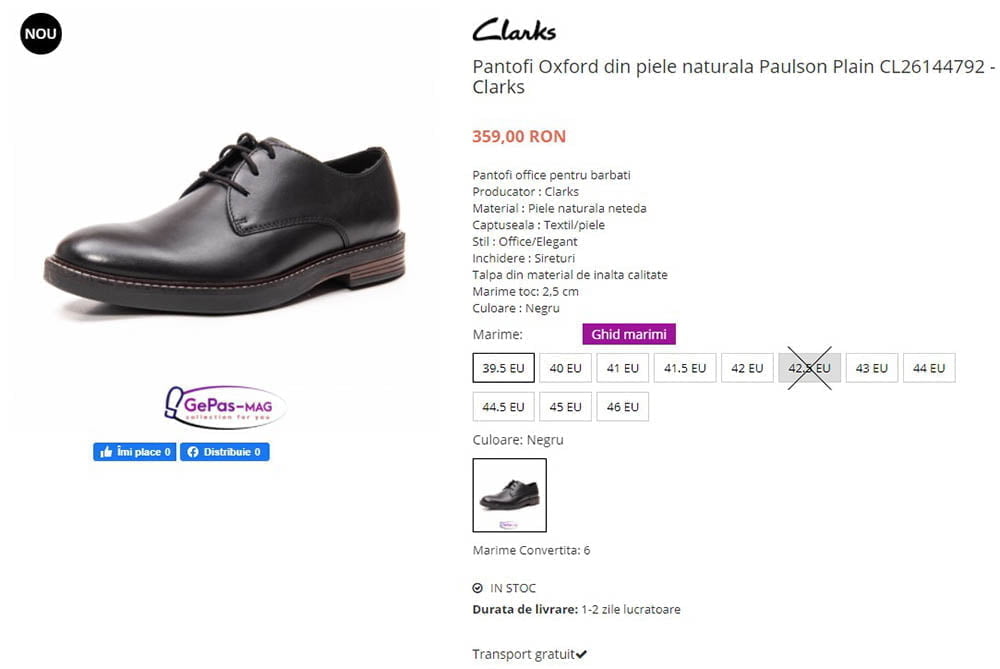Share product with Facebook Distribuie button
This screenshot has height=669, width=1000.
pyautogui.click(x=224, y=452)
